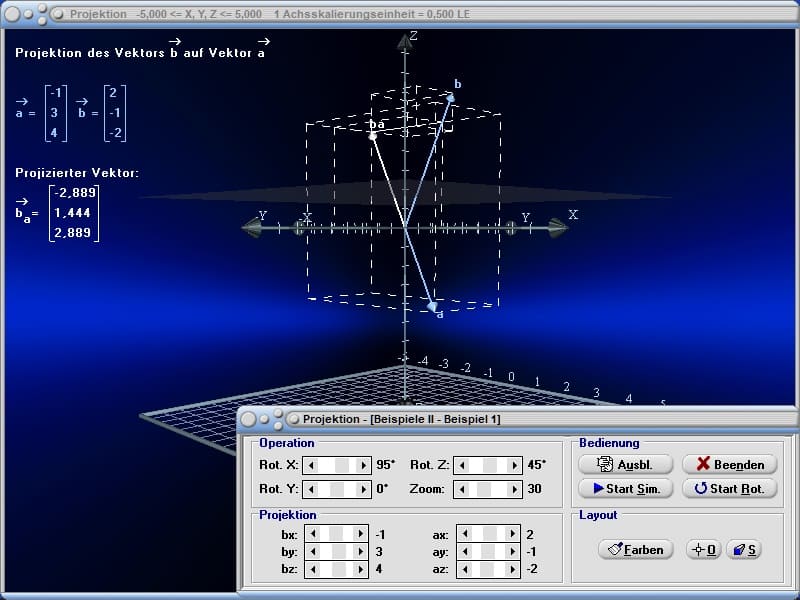Increase by value with right arrow
Viewport: 800px width, 600px height.
pos(360,552)
